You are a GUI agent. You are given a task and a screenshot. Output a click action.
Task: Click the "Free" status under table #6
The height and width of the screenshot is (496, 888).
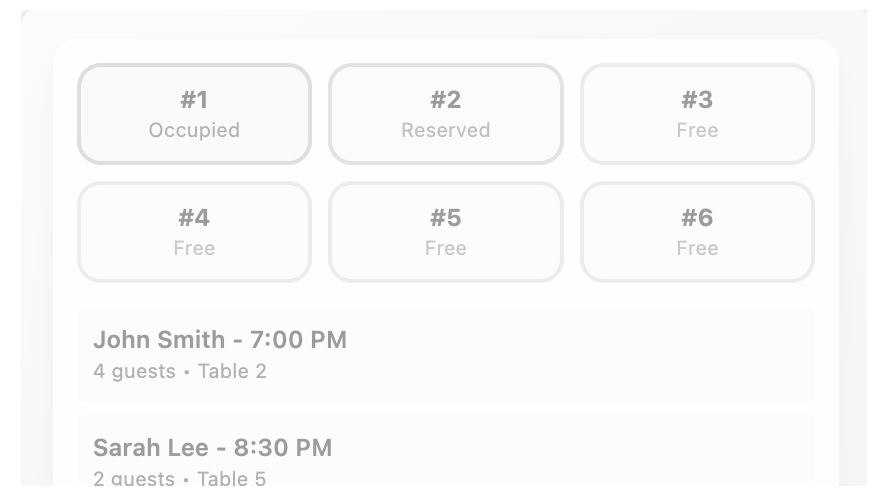click(x=697, y=249)
